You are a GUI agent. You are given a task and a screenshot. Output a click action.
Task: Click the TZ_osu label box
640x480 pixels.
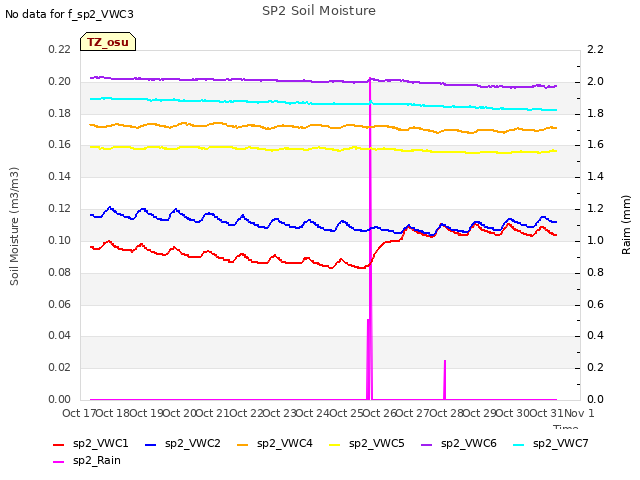tap(108, 42)
